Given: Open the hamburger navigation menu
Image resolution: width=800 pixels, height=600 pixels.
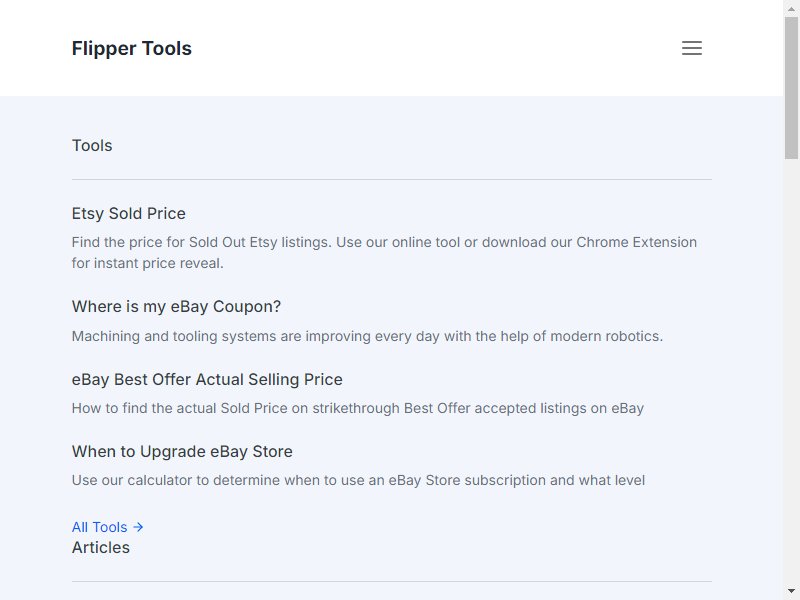Looking at the screenshot, I should click(x=692, y=48).
